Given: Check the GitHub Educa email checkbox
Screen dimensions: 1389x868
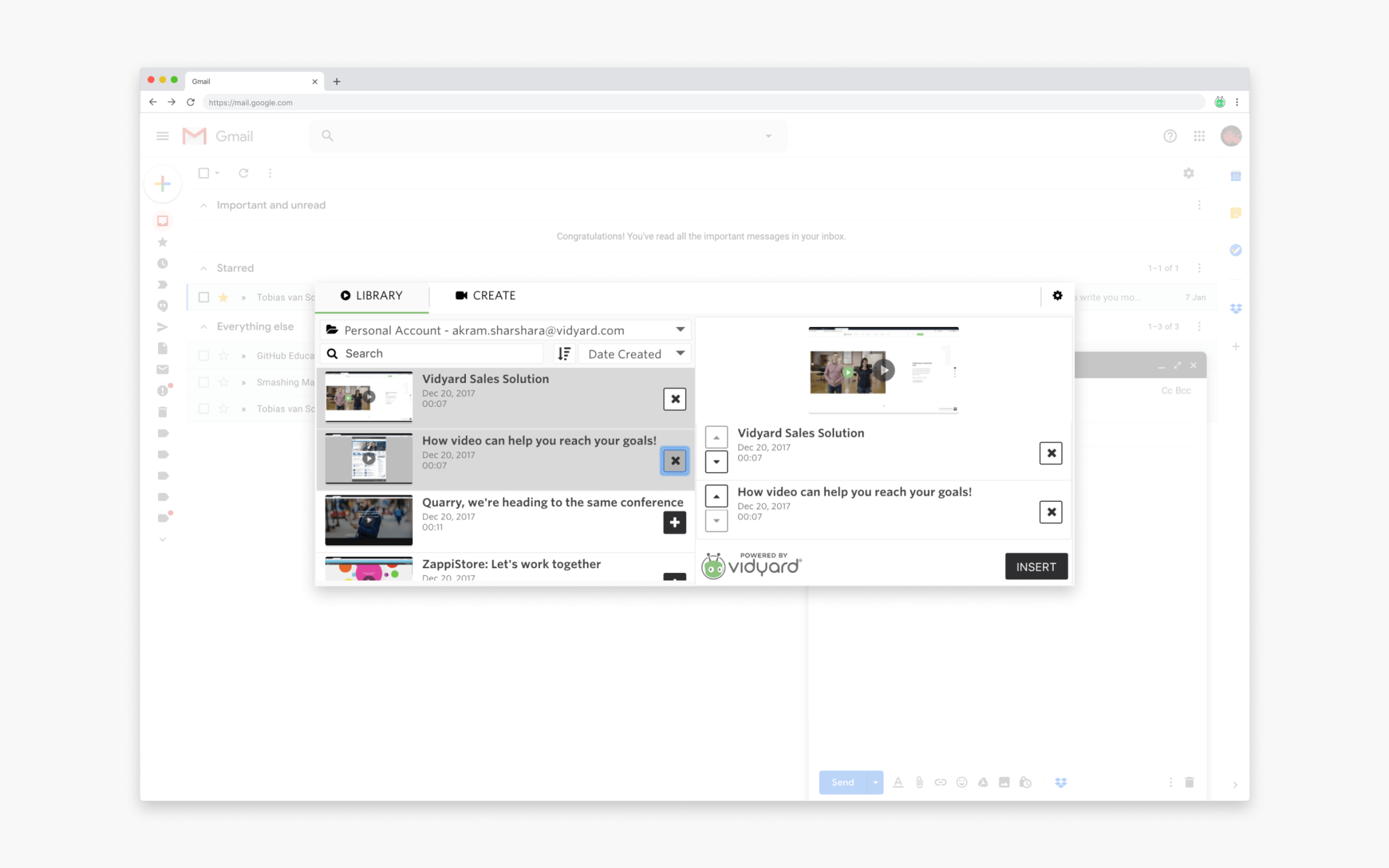Looking at the screenshot, I should (203, 355).
